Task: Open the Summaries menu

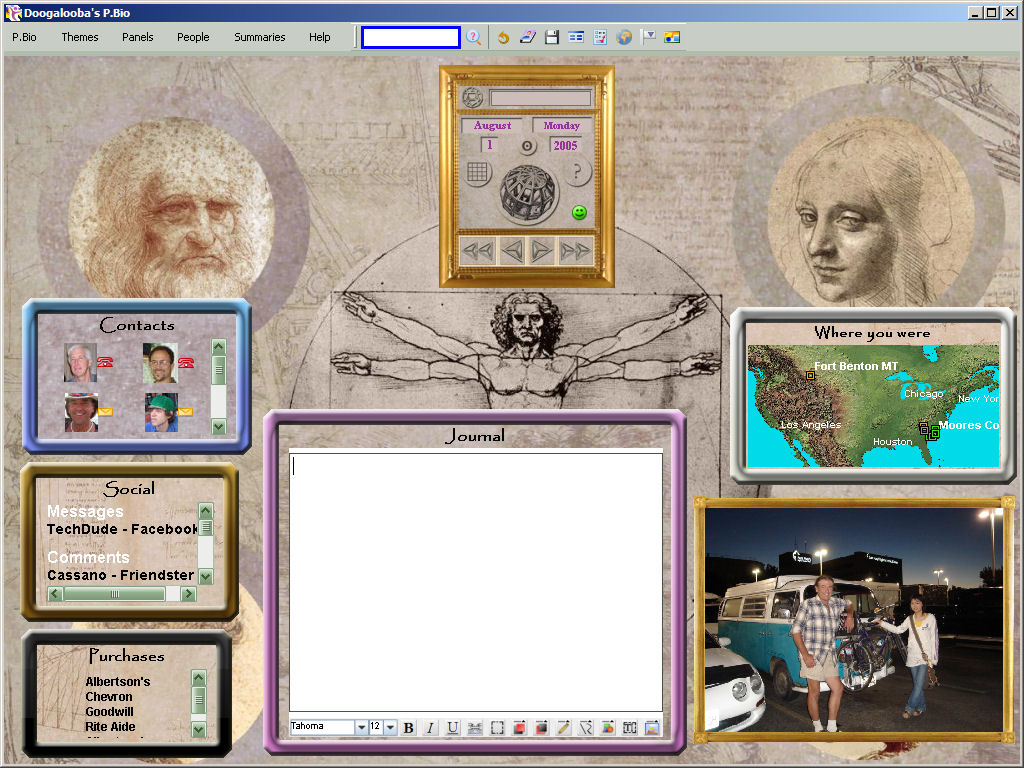Action: (260, 37)
